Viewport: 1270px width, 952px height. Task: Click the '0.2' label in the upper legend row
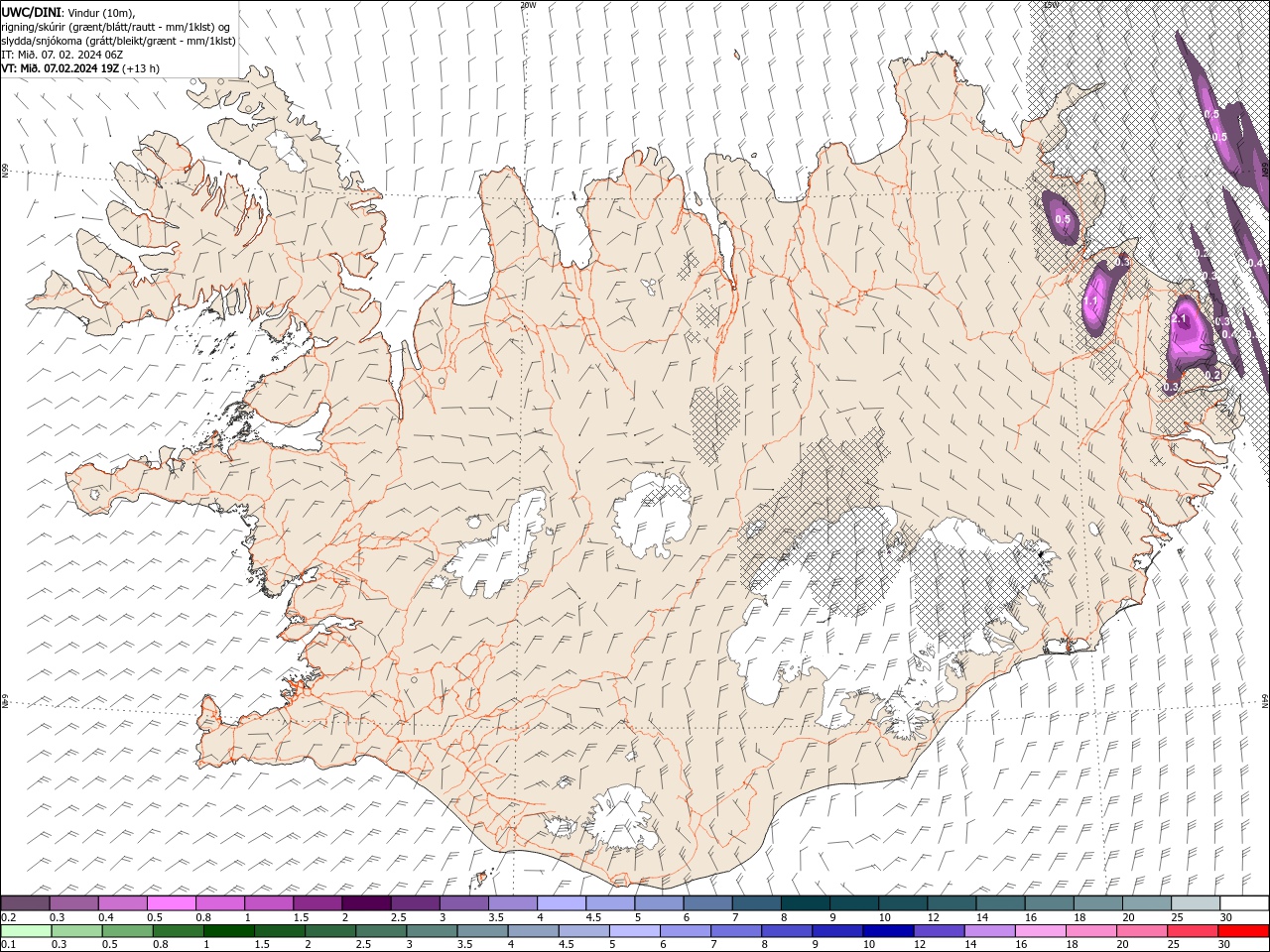click(8, 917)
